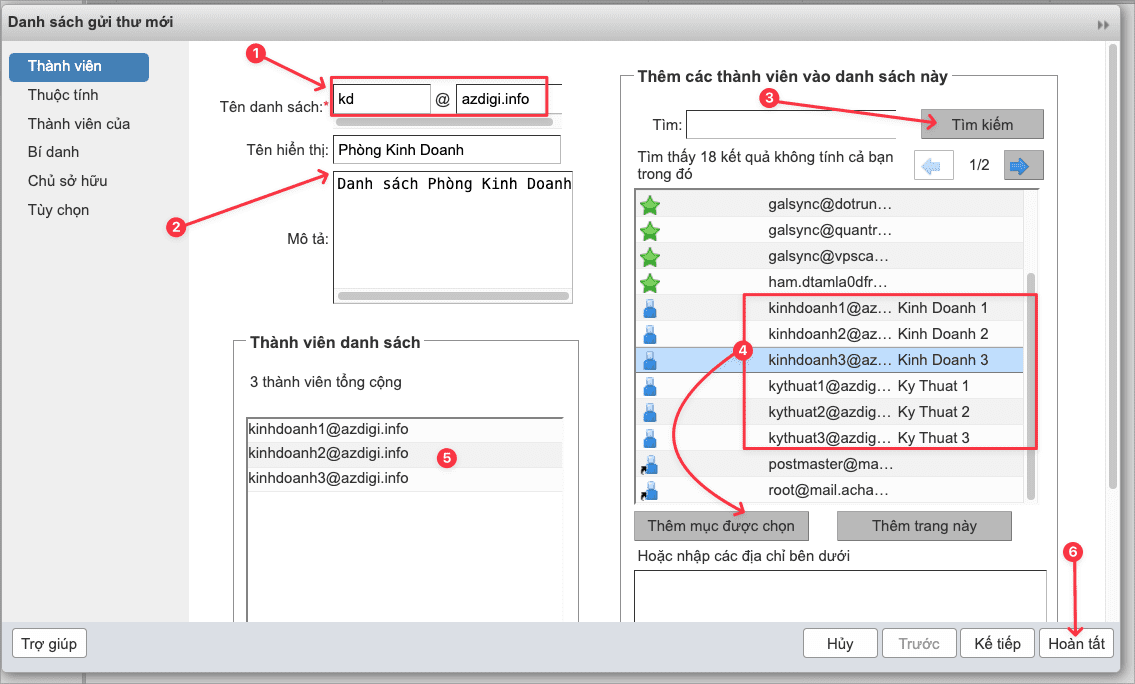Click user icon next to kythuat2 row
Screen dimensions: 1135x684
[650, 412]
